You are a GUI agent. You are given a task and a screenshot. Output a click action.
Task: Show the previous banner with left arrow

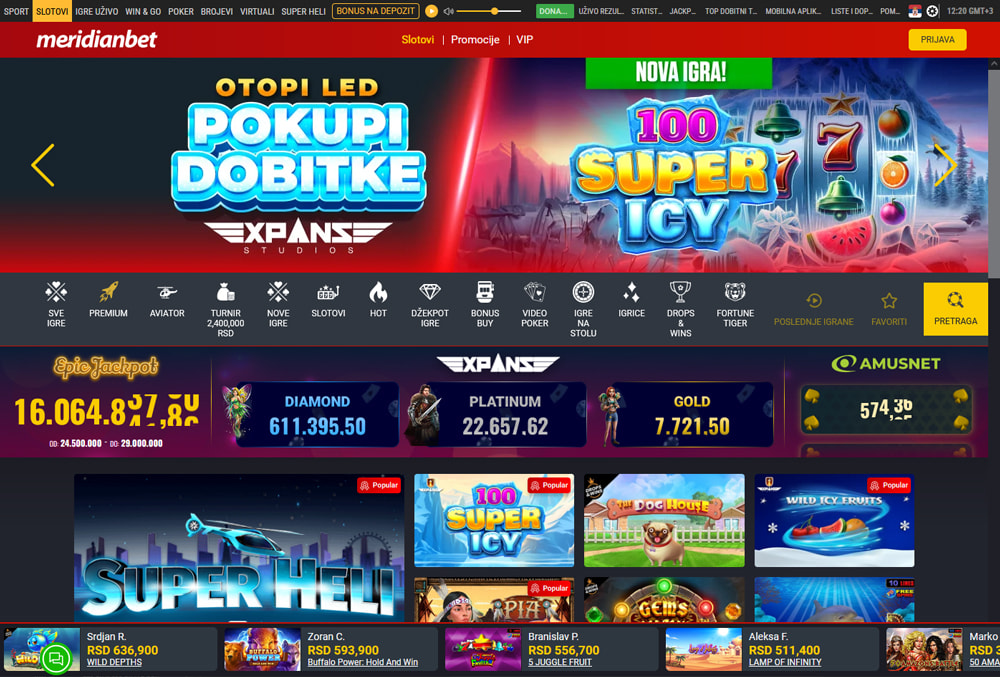click(x=43, y=165)
